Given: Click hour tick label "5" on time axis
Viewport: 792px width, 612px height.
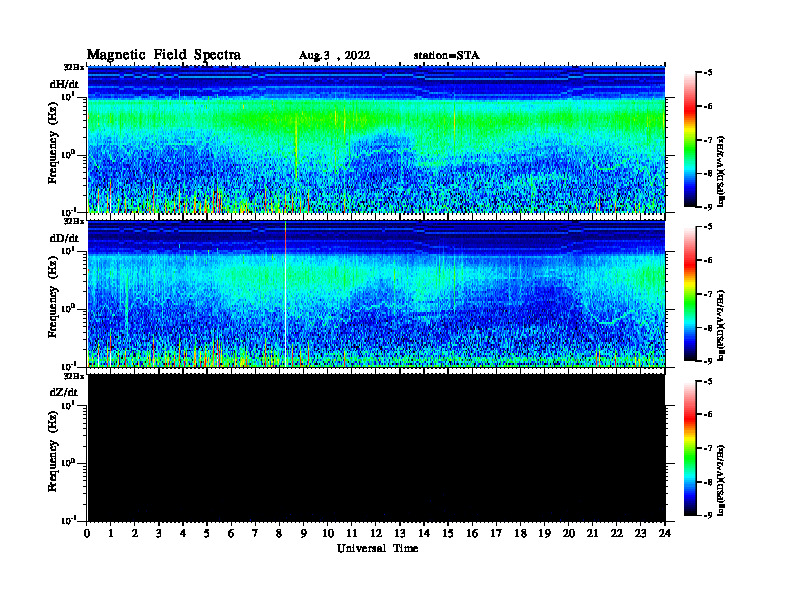Looking at the screenshot, I should pos(207,533).
